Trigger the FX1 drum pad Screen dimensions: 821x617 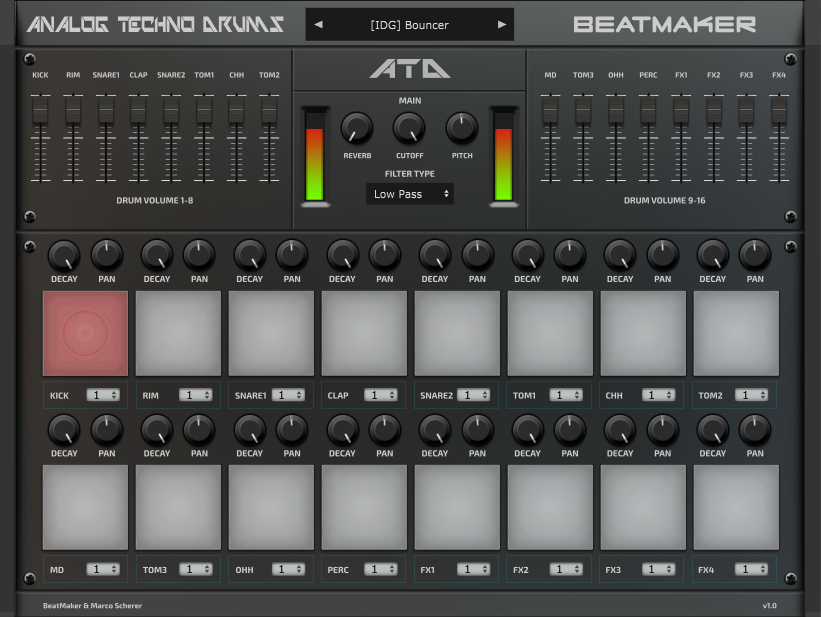click(457, 507)
